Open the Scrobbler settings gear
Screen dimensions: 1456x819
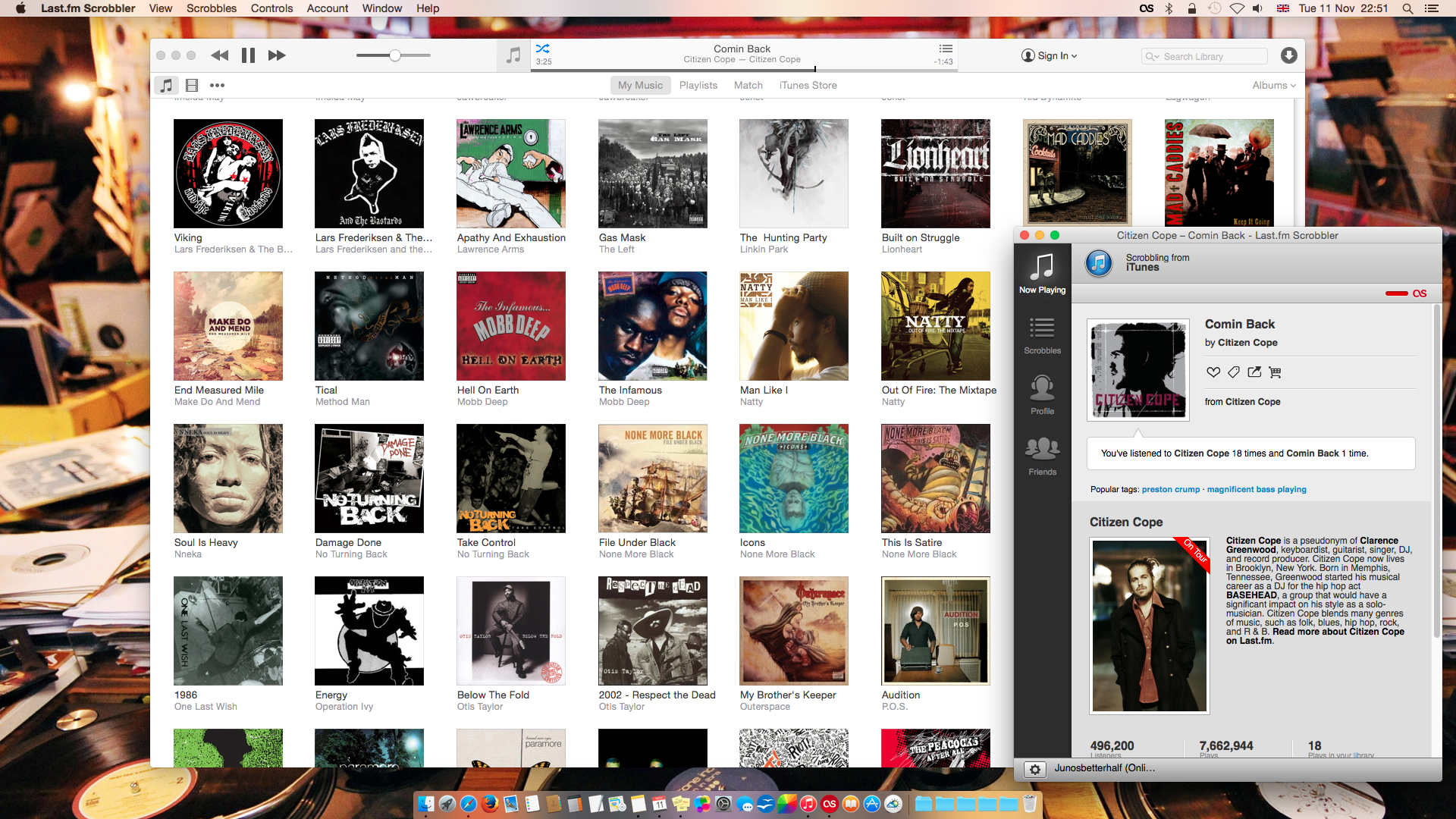point(1034,769)
